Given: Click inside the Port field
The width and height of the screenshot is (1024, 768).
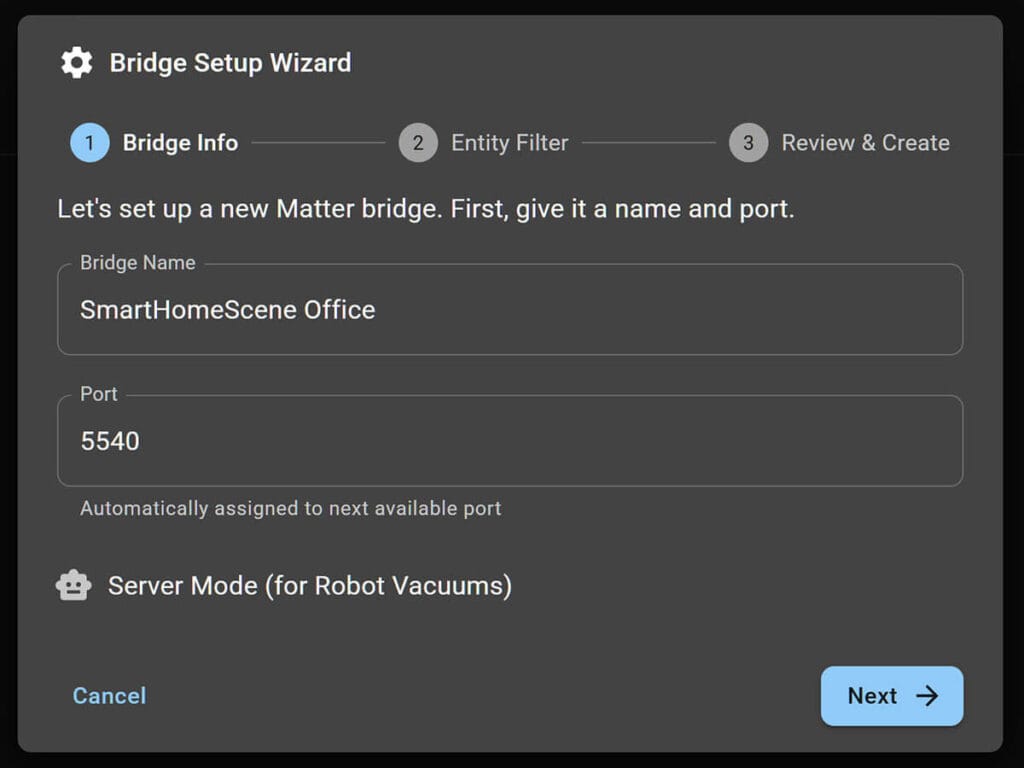Looking at the screenshot, I should [x=510, y=440].
